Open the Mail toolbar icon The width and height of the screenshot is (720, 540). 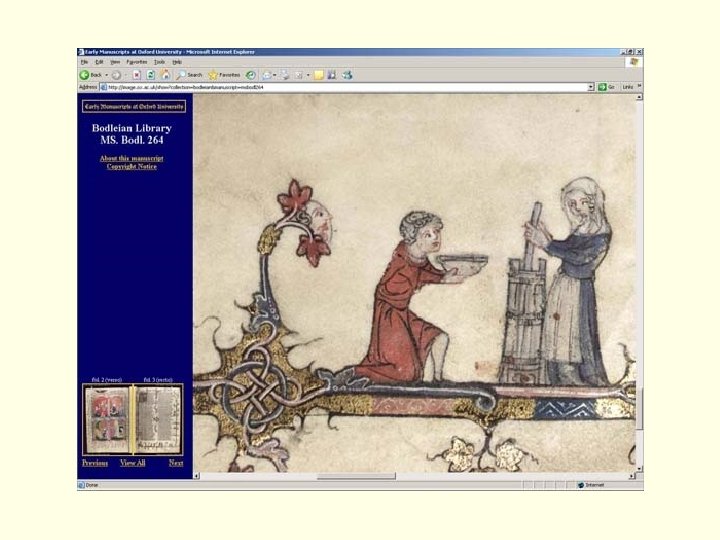266,75
